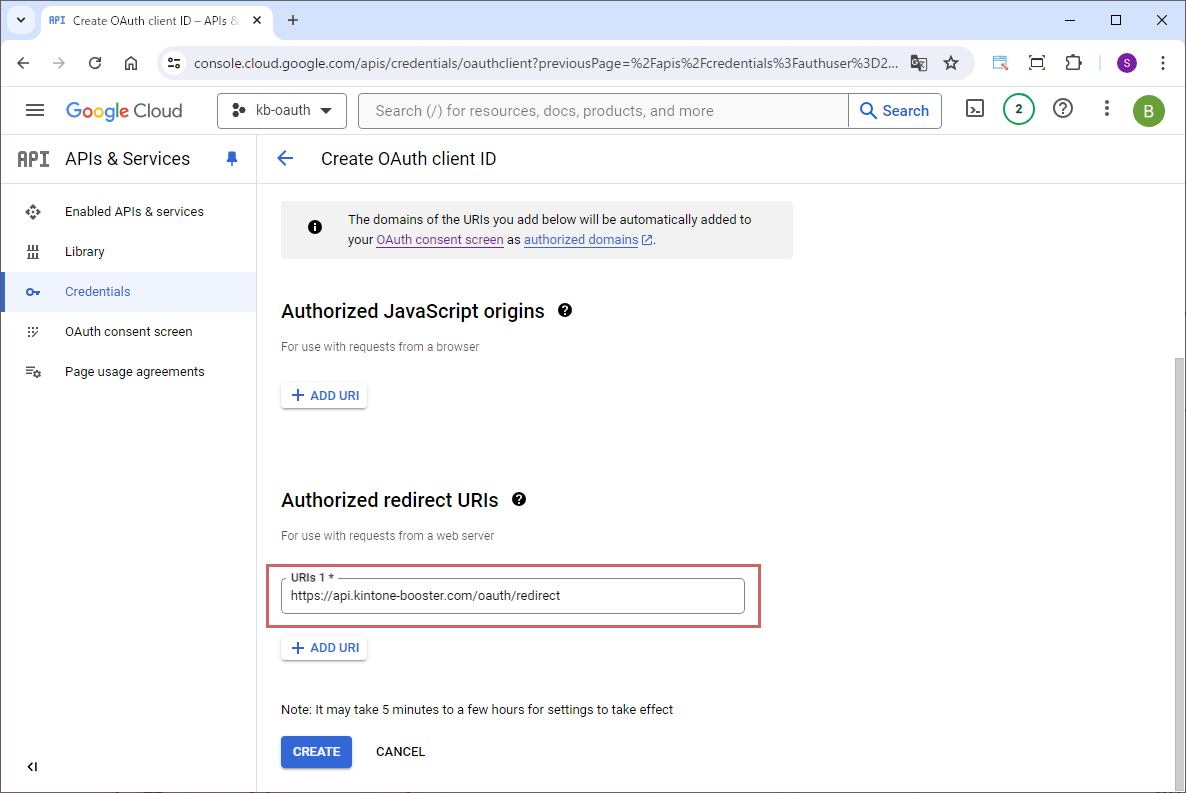Unpin APIs & Services with the pin icon

point(232,159)
